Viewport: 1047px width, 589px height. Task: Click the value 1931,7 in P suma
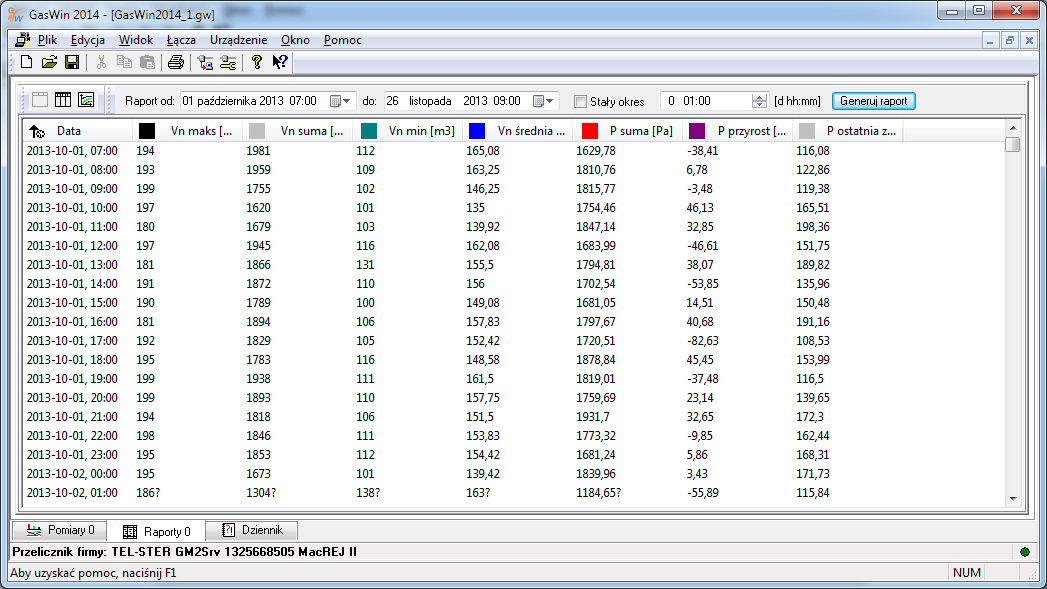click(x=593, y=417)
